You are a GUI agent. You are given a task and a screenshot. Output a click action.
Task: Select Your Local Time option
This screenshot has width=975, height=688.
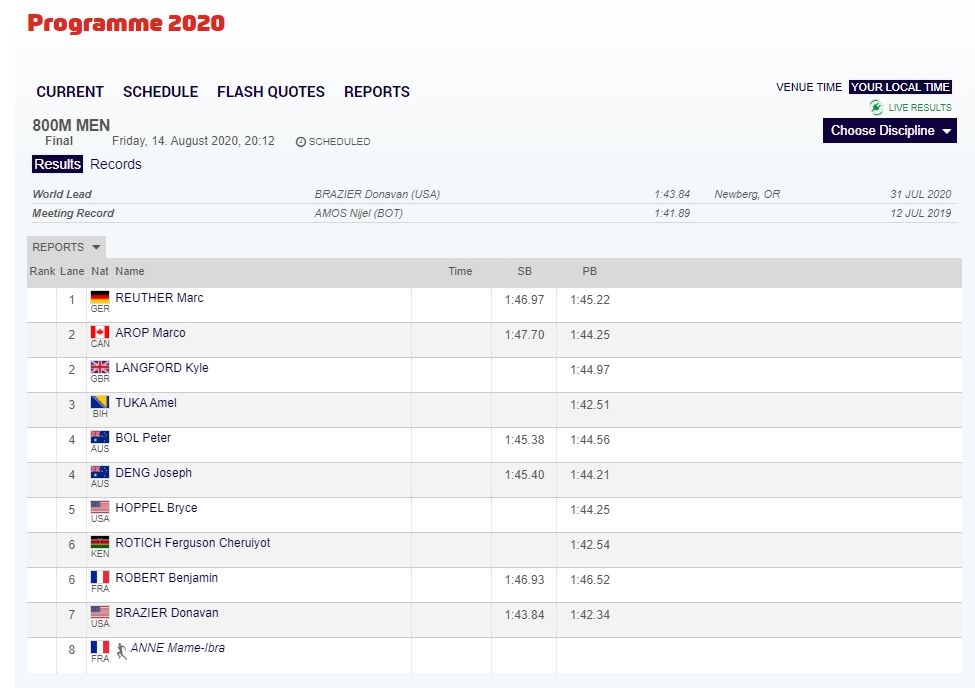[x=900, y=87]
